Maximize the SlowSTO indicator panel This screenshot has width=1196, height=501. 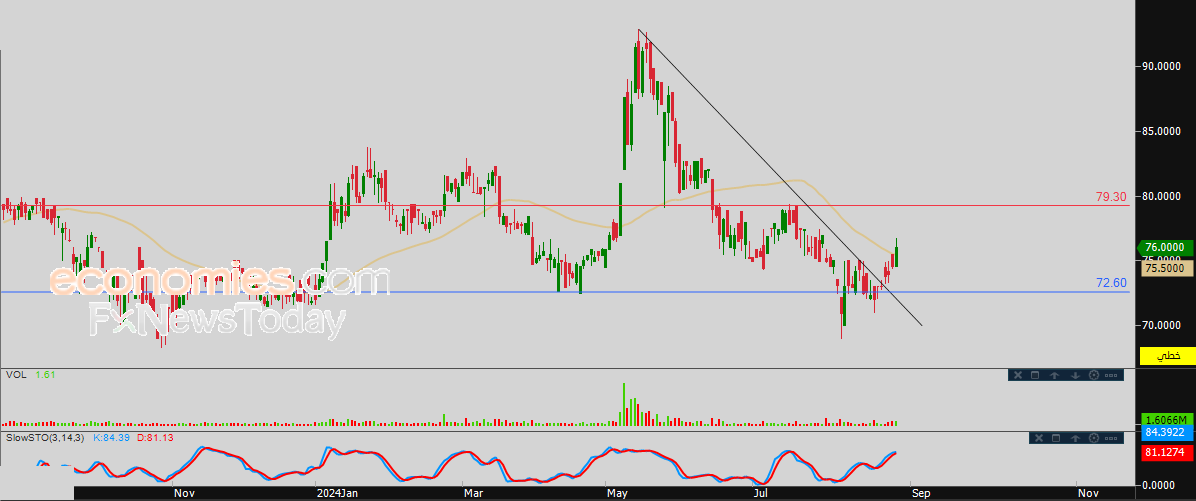1056,438
